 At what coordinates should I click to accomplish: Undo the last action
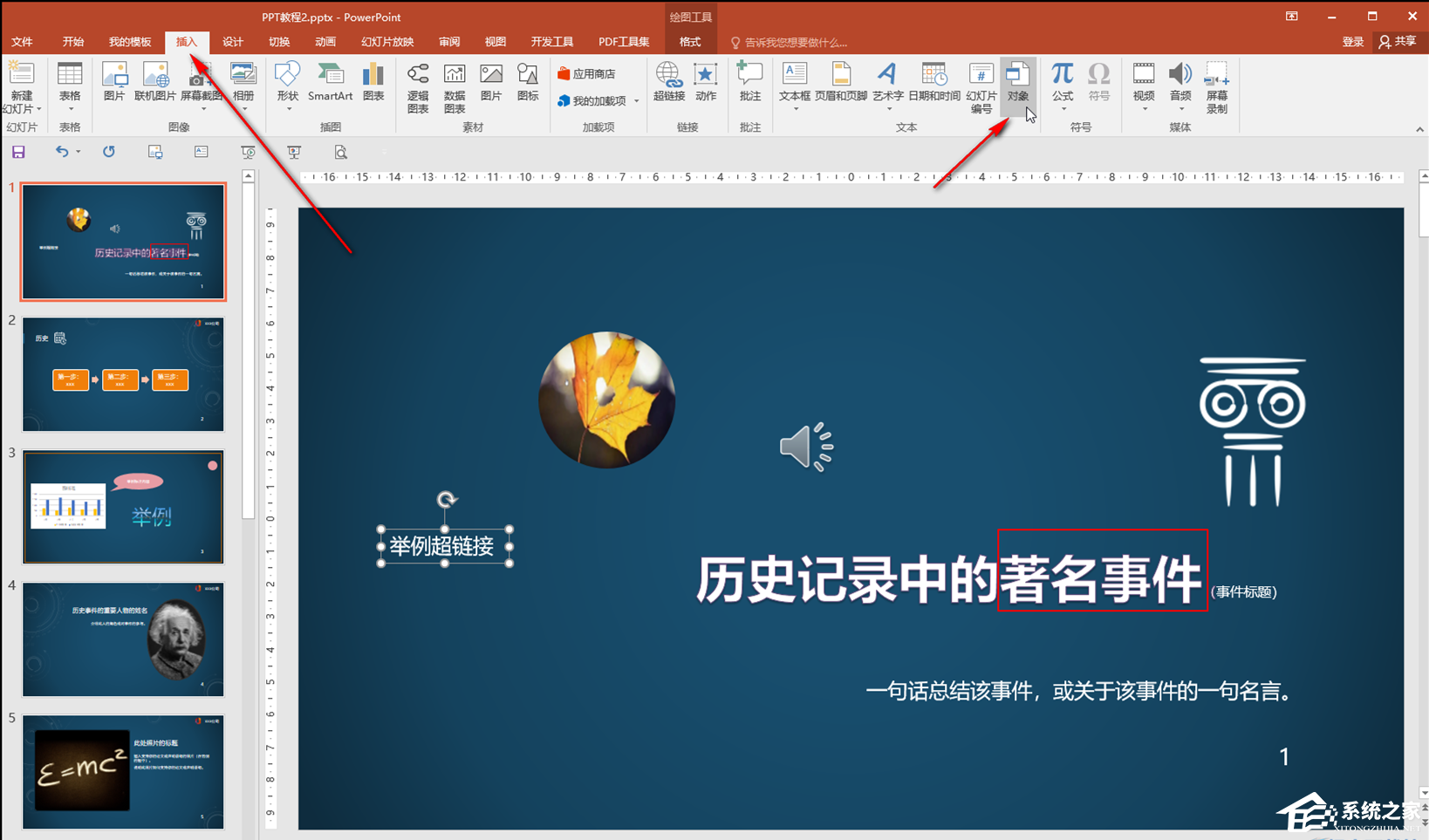[61, 152]
